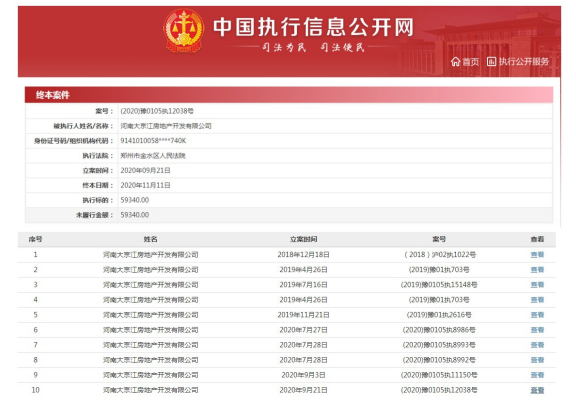
Task: View case (2019)豫01执2616号 details
Action: pos(537,315)
